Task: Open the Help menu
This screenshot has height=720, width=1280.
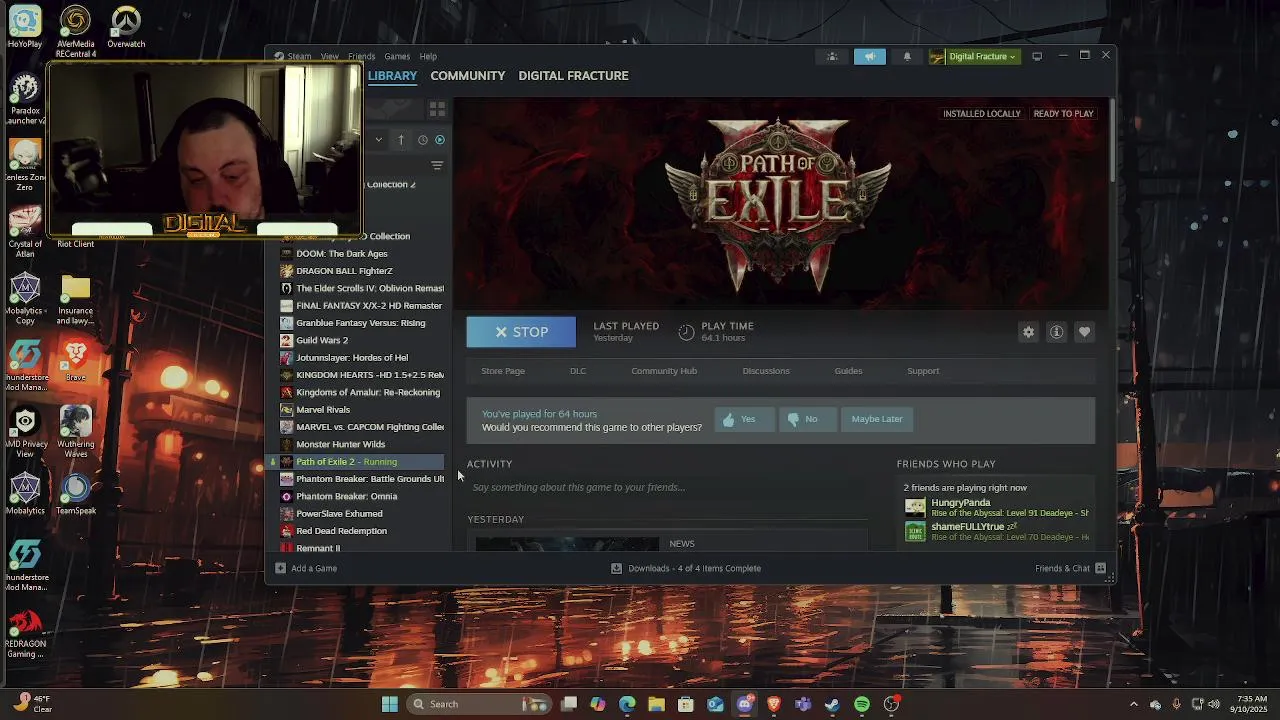Action: (428, 56)
